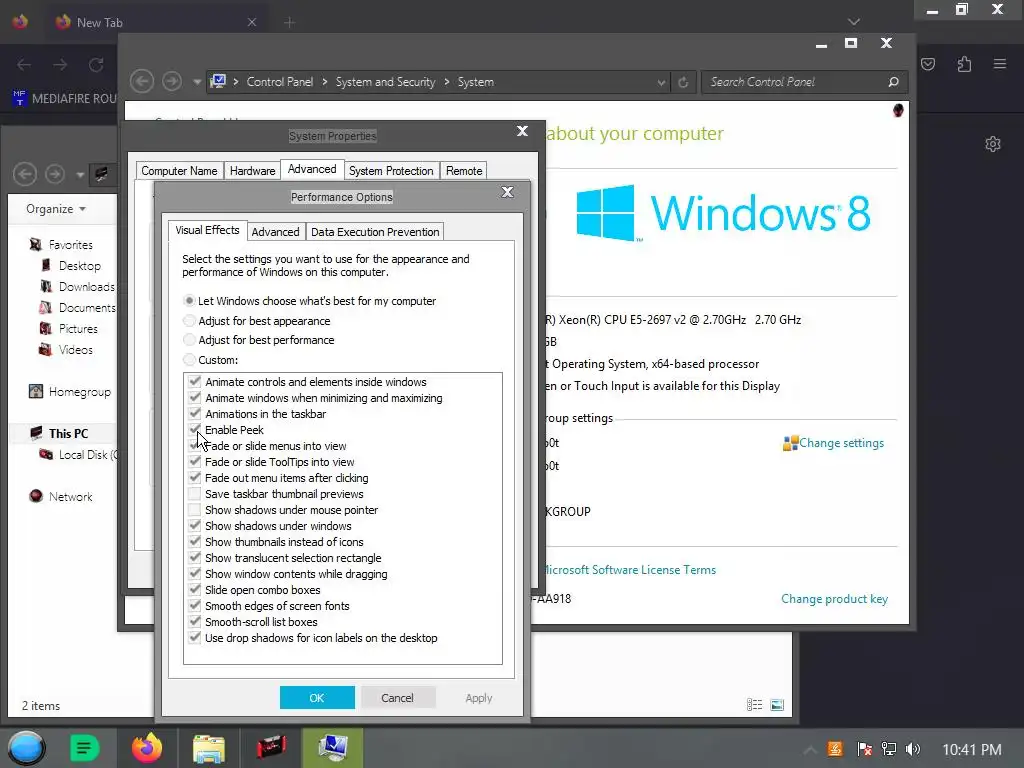Switch to the Advanced tab in Performance Options
Image resolution: width=1024 pixels, height=768 pixels.
276,232
